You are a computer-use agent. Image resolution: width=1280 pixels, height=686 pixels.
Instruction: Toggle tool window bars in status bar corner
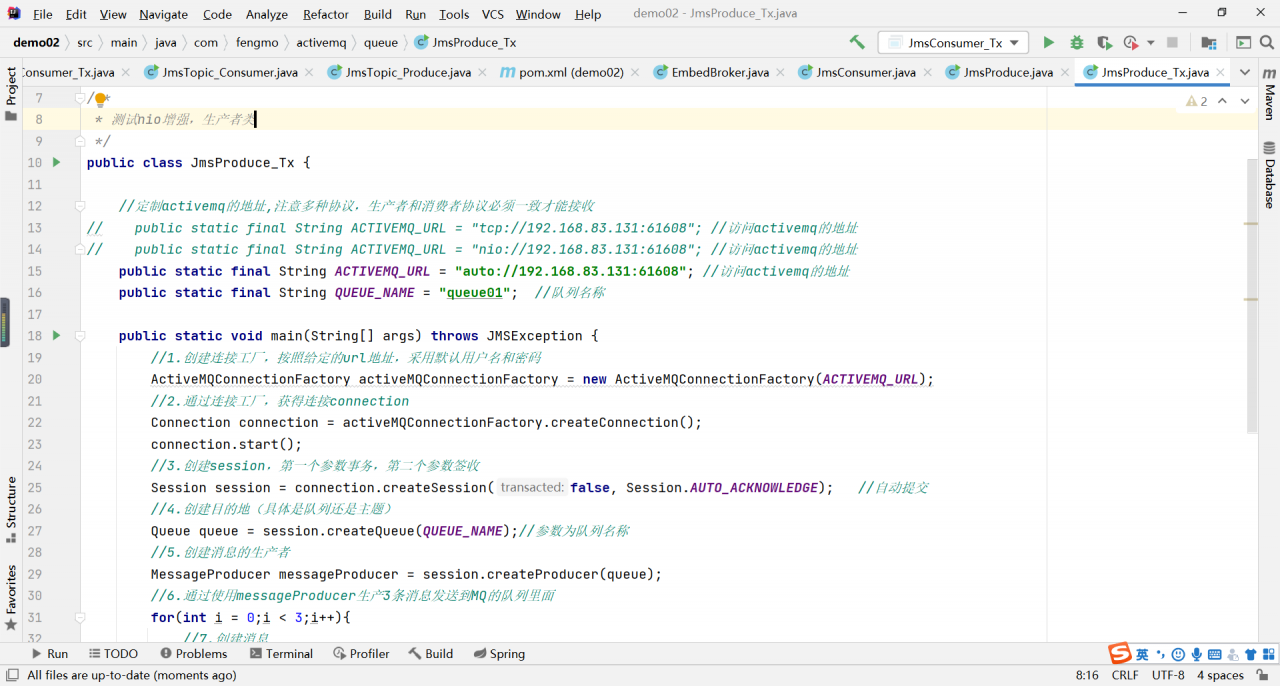pos(12,675)
